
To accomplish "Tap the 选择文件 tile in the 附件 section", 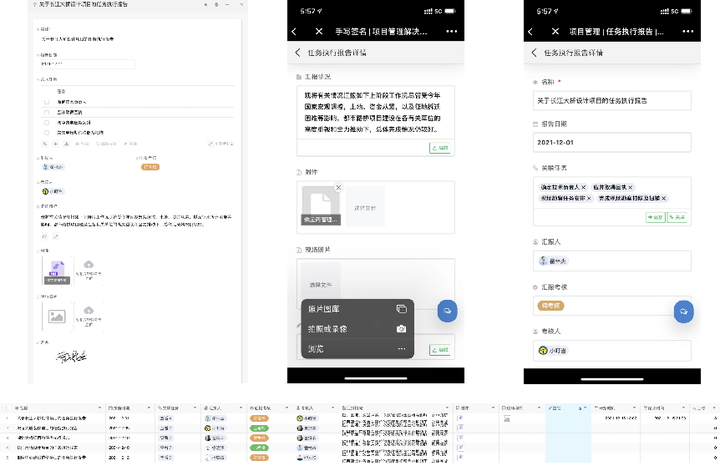I will click(365, 206).
